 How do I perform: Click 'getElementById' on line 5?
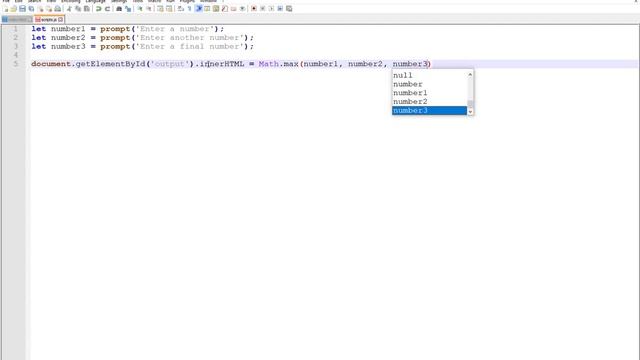110,64
